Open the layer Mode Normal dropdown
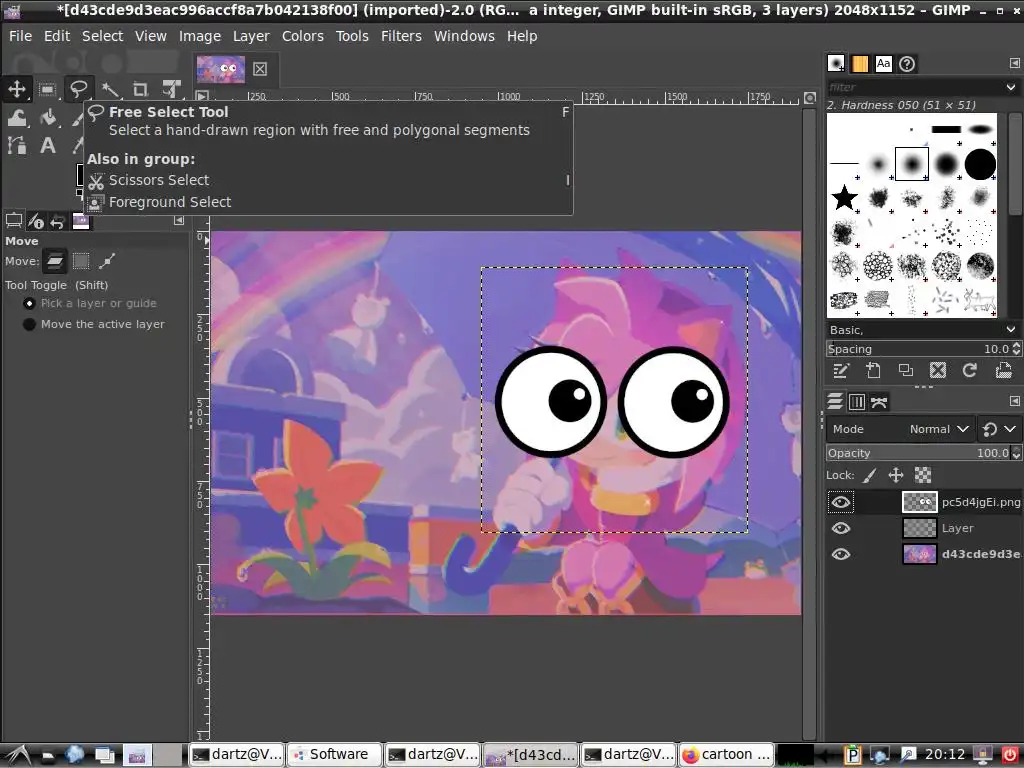 900,429
